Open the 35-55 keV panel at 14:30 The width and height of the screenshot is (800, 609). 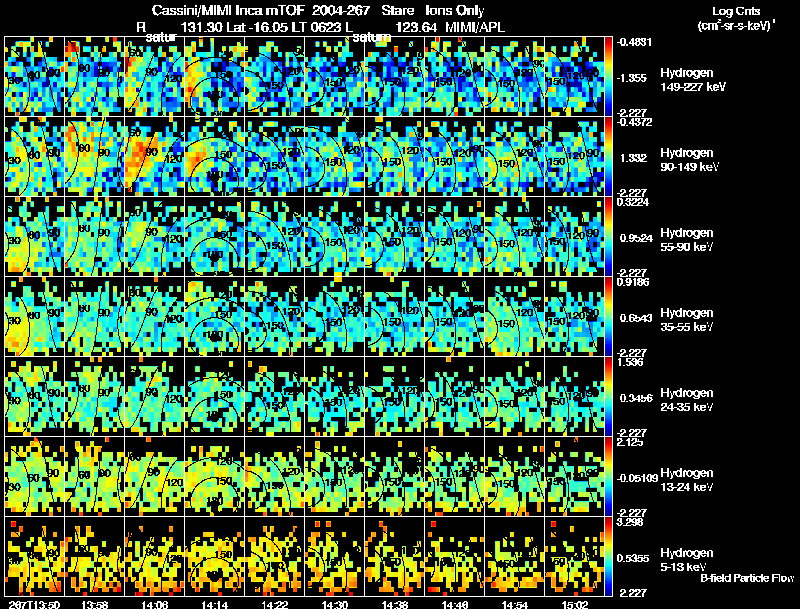coord(335,317)
